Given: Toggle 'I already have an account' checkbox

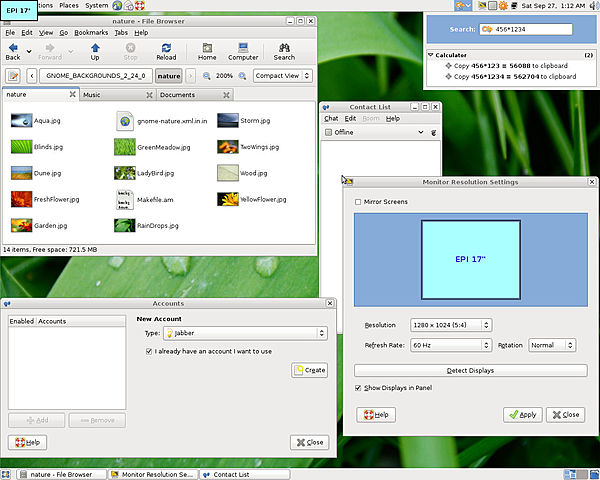Looking at the screenshot, I should click(x=149, y=351).
